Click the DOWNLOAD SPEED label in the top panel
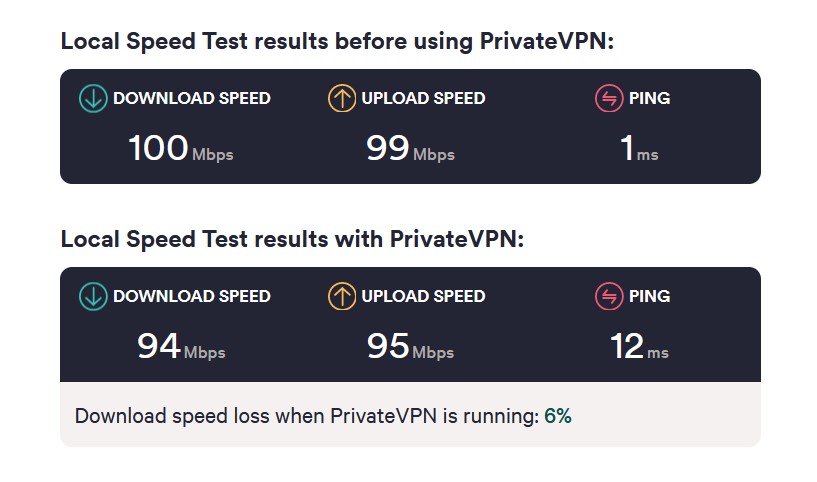 click(192, 98)
